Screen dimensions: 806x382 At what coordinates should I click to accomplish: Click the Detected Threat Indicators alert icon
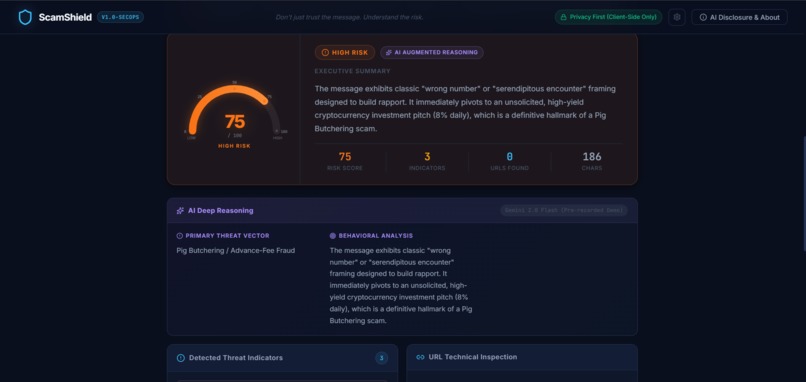180,358
